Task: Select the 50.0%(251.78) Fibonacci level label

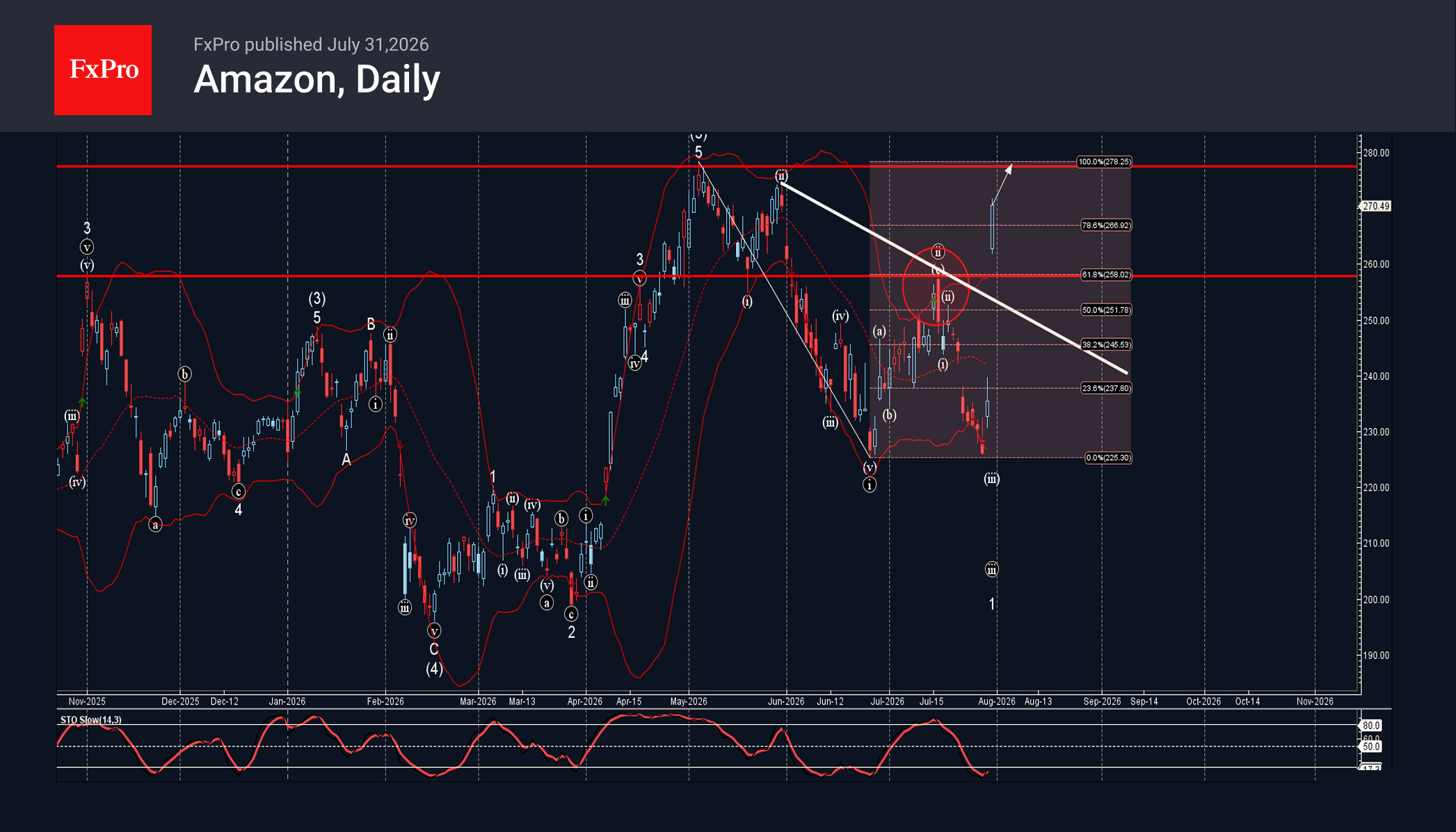Action: [x=1106, y=310]
